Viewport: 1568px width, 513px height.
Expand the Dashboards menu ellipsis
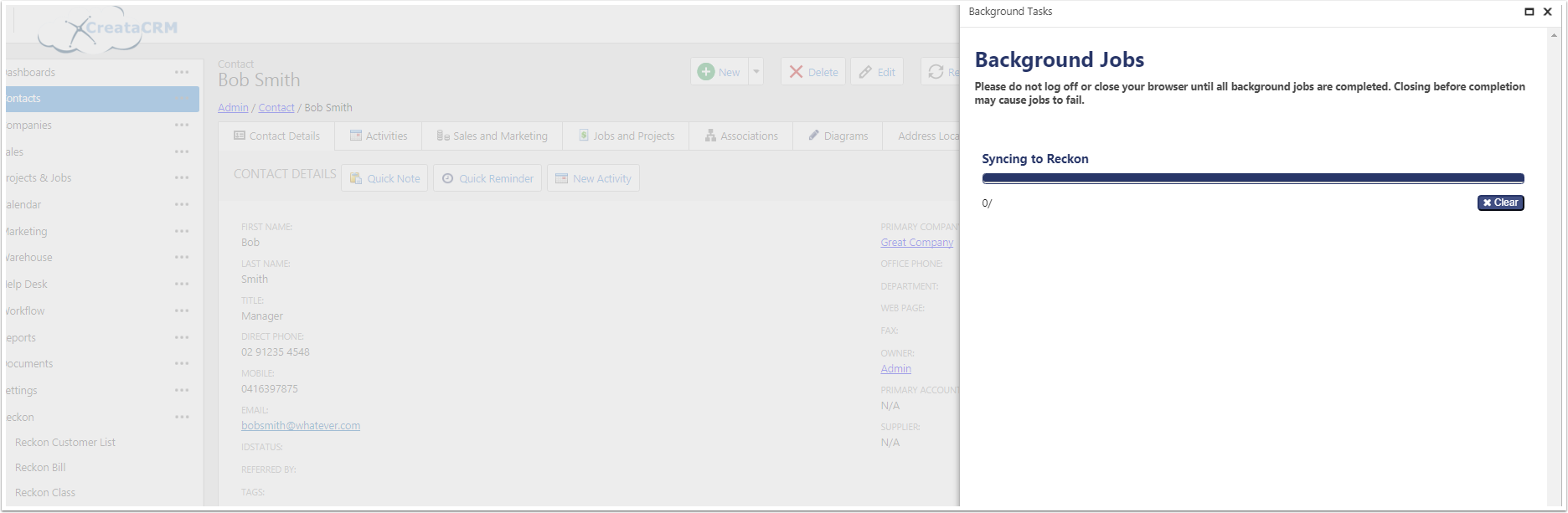tap(182, 73)
